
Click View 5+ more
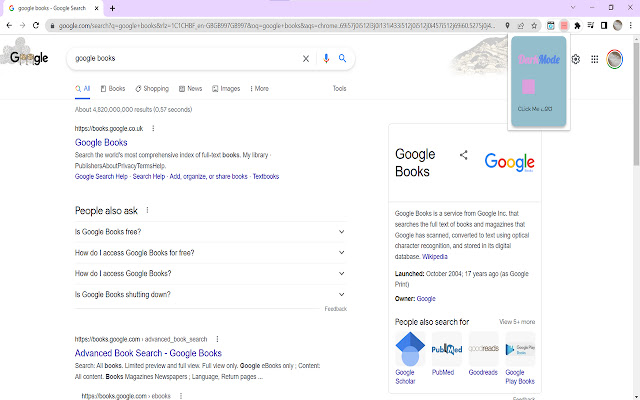pyautogui.click(x=517, y=322)
